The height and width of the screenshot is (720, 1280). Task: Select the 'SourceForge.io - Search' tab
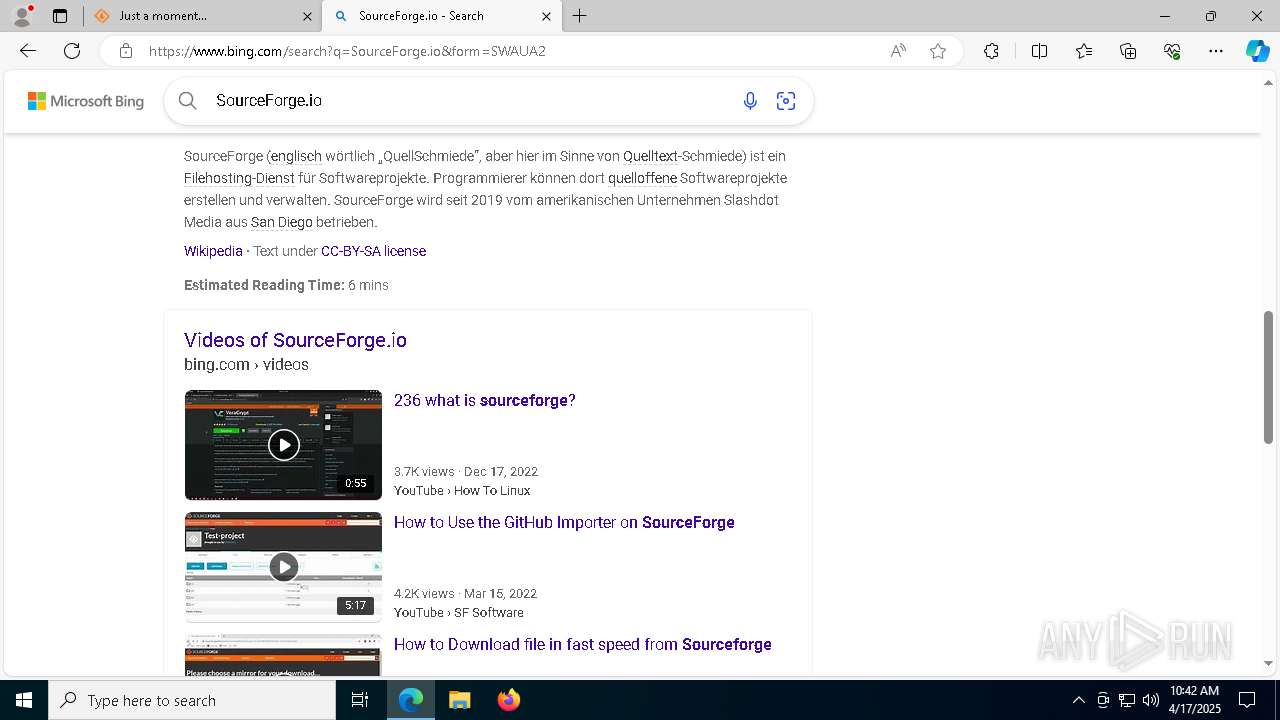click(442, 16)
